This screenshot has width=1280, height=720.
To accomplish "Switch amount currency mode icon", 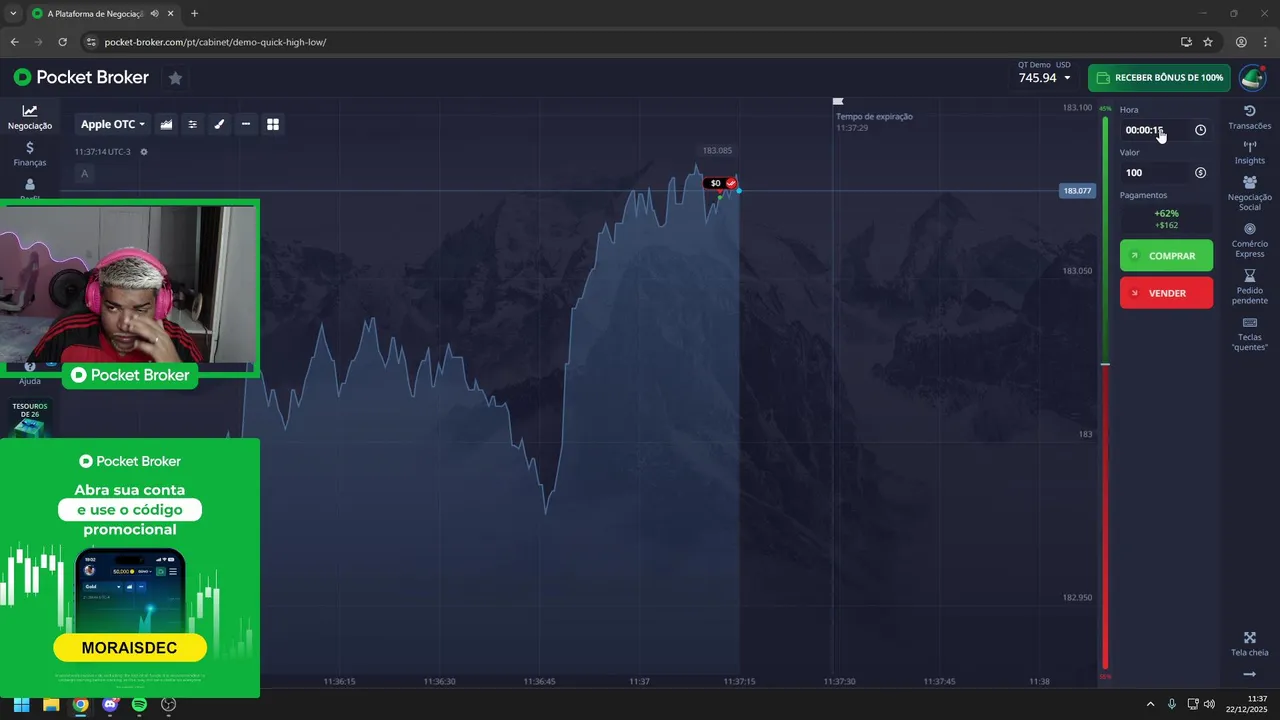I will [x=1200, y=173].
